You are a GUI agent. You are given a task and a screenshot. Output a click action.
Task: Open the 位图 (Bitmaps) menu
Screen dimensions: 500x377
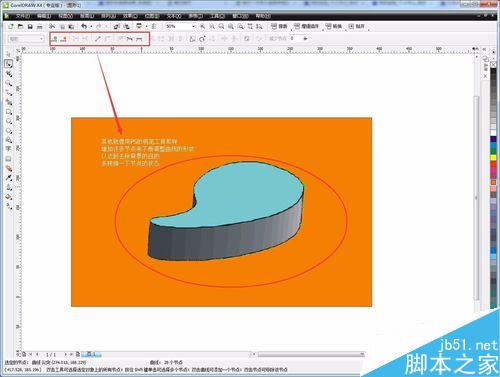(x=152, y=16)
